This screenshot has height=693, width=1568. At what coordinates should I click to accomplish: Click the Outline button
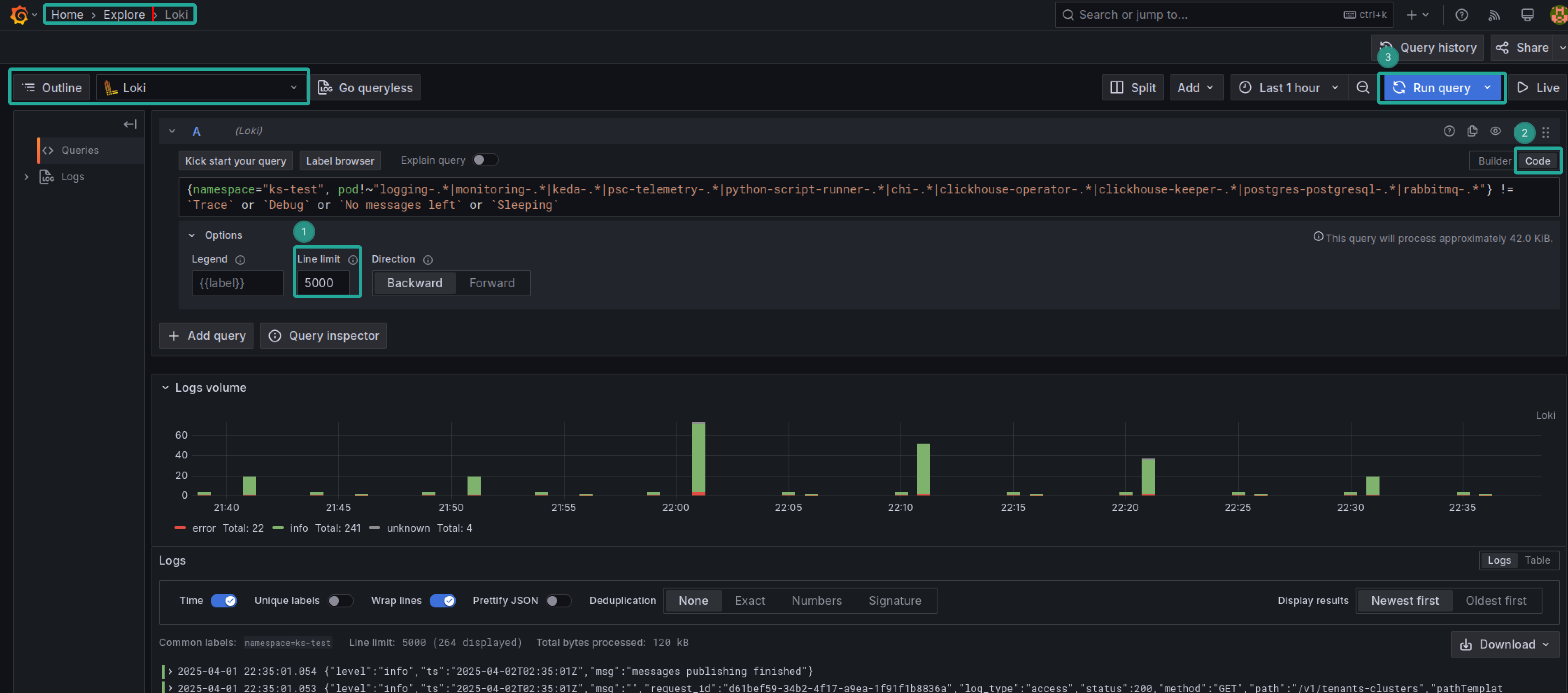pyautogui.click(x=52, y=88)
